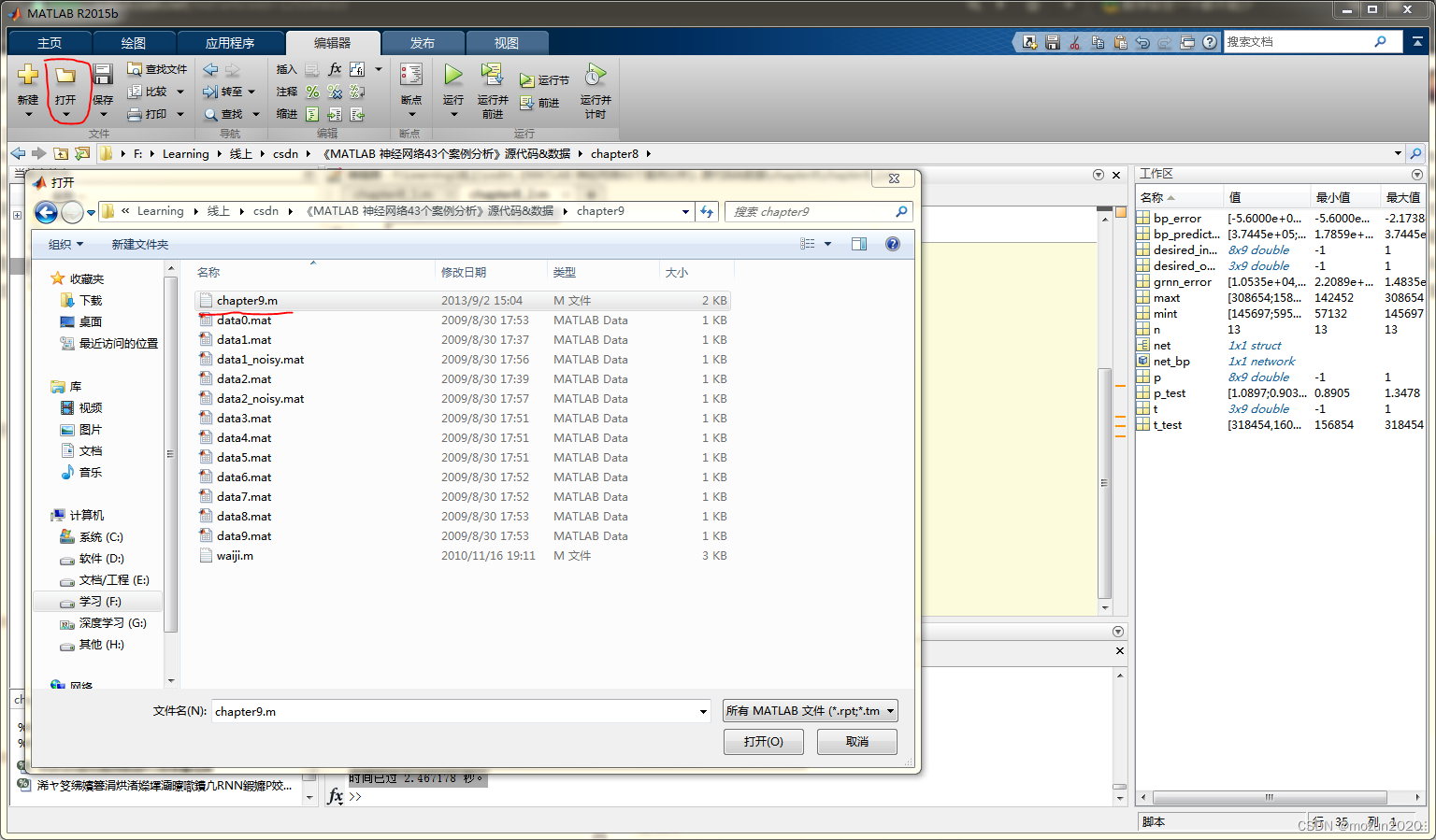Click the back arrow in the Open dialog
Screen dimensions: 1436x840
[46, 212]
